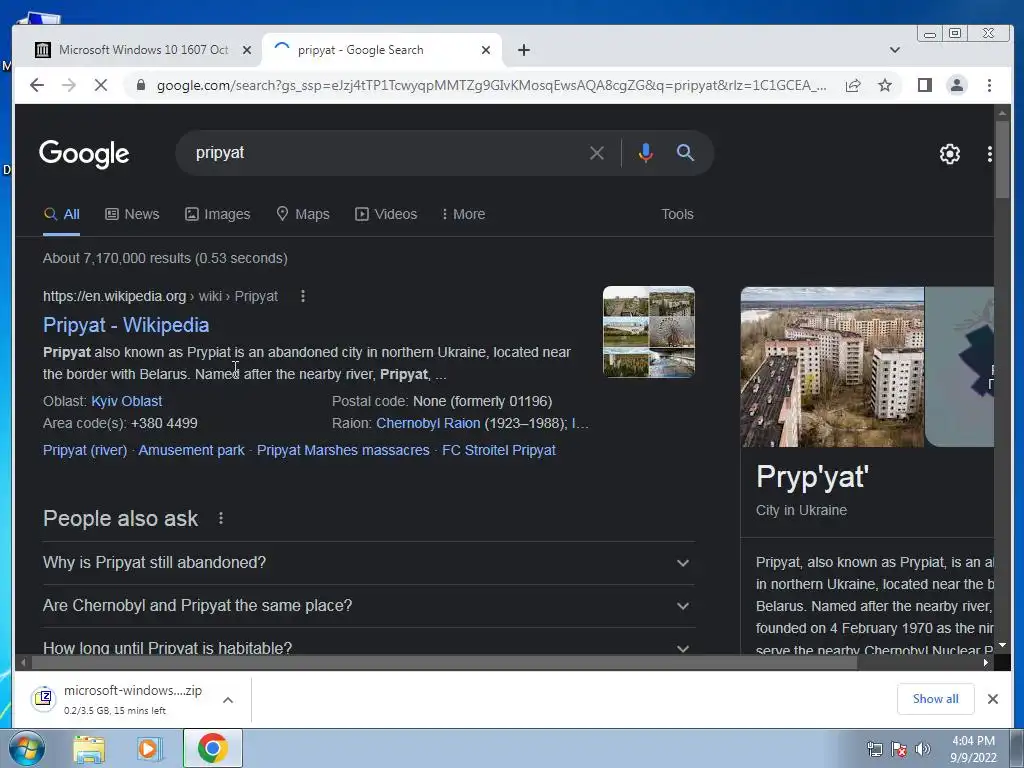Open Windows Explorer from the taskbar
1024x768 pixels.
pyautogui.click(x=89, y=748)
